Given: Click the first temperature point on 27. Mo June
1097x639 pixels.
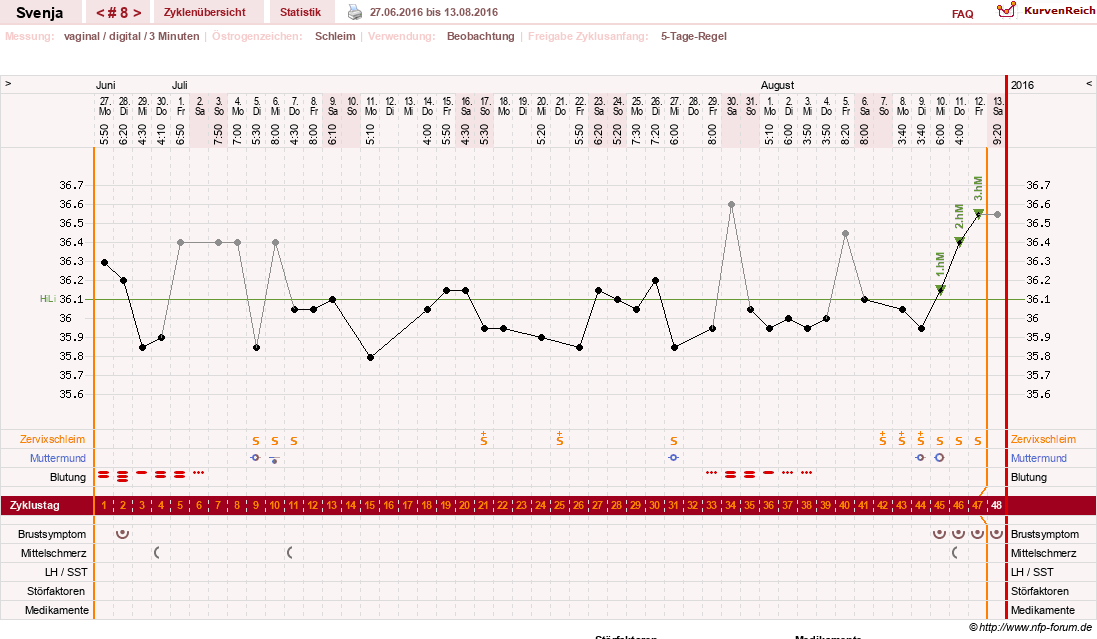Looking at the screenshot, I should (104, 262).
